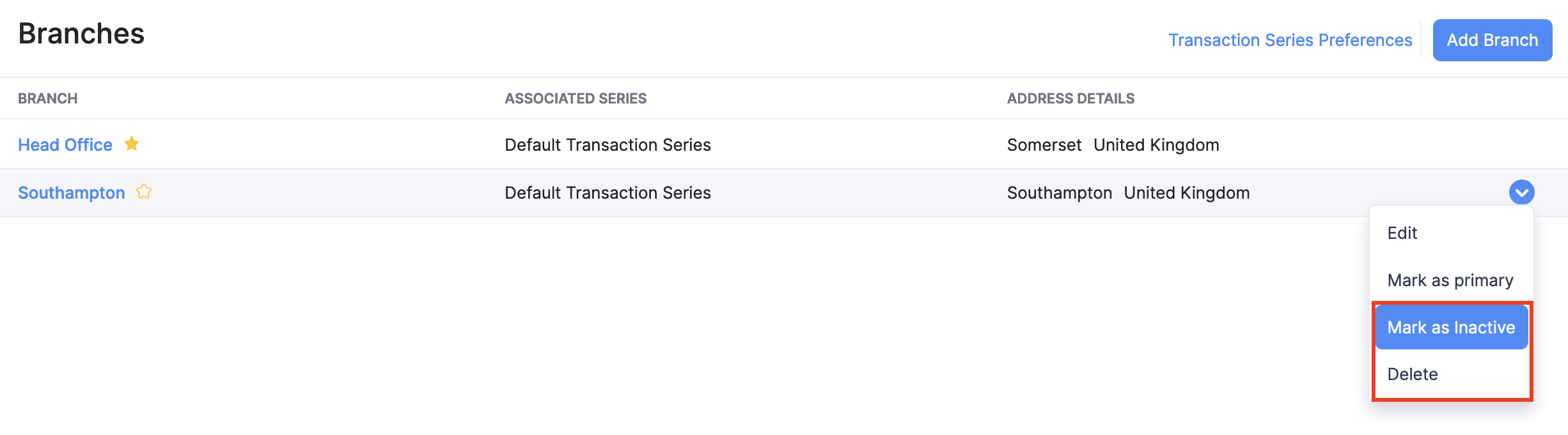
Task: Click United Kingdom in Head Office row
Action: pos(1156,145)
